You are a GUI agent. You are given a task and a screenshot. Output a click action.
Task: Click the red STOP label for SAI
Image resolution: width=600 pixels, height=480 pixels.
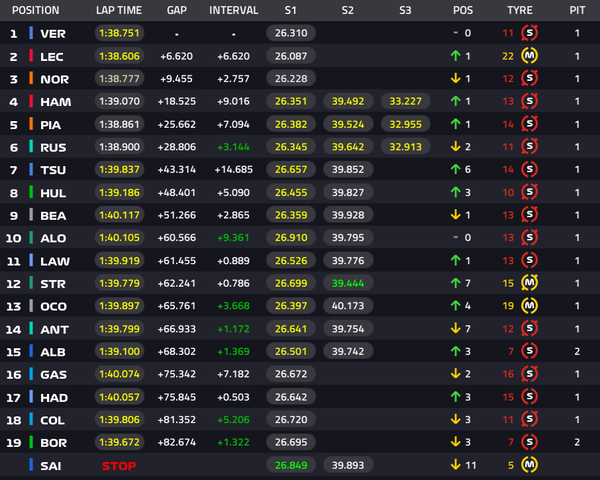click(119, 466)
